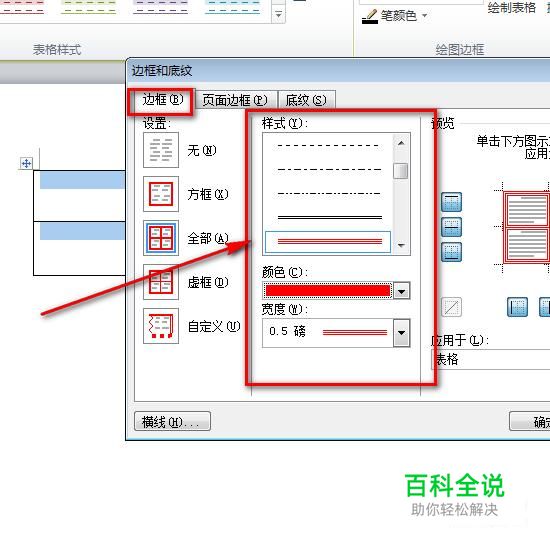Pick the 全部 (All) border setting icon
Image resolution: width=550 pixels, height=550 pixels.
click(161, 238)
